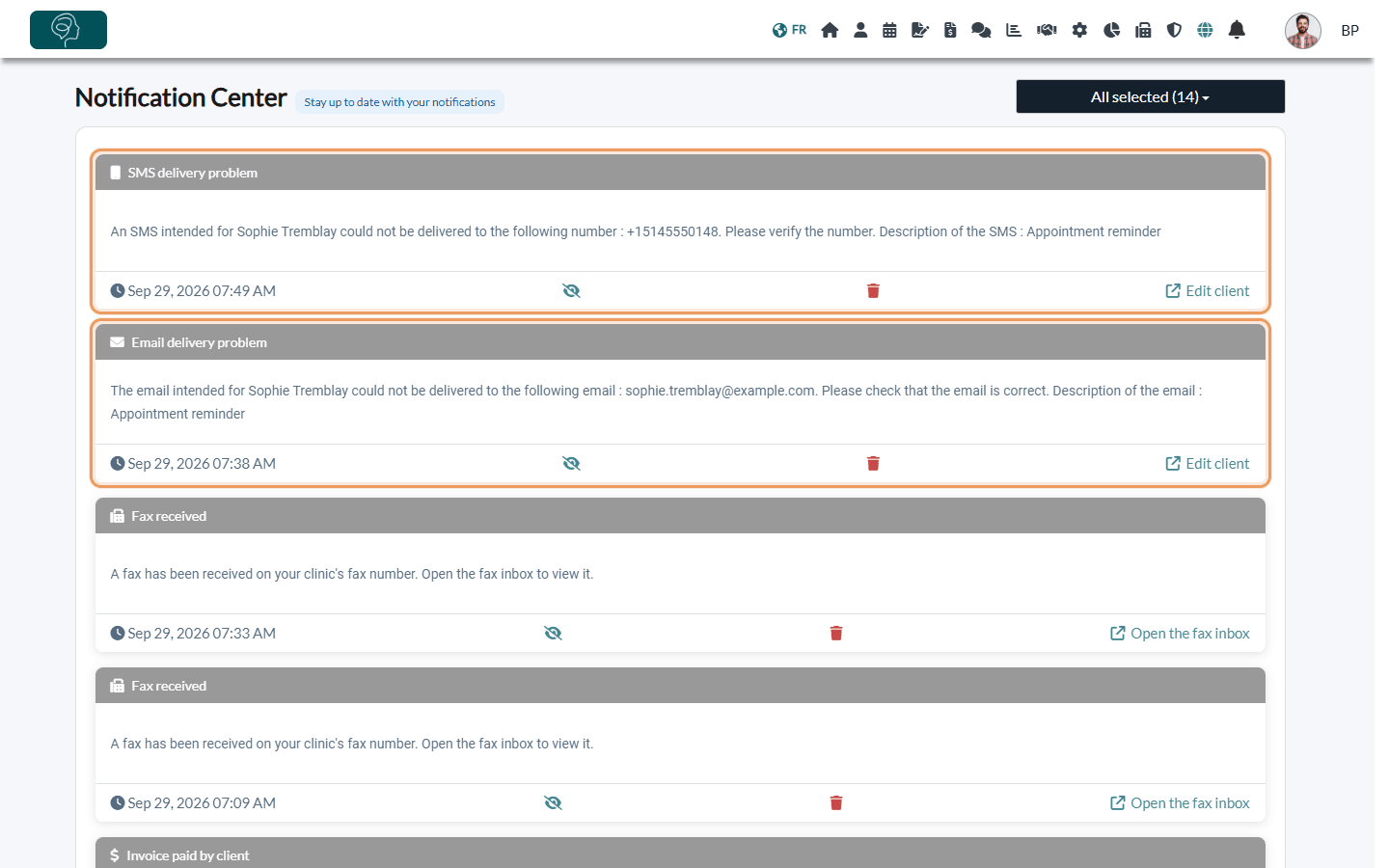Open the fax inbox from 07:33 AM notification

coord(1180,634)
